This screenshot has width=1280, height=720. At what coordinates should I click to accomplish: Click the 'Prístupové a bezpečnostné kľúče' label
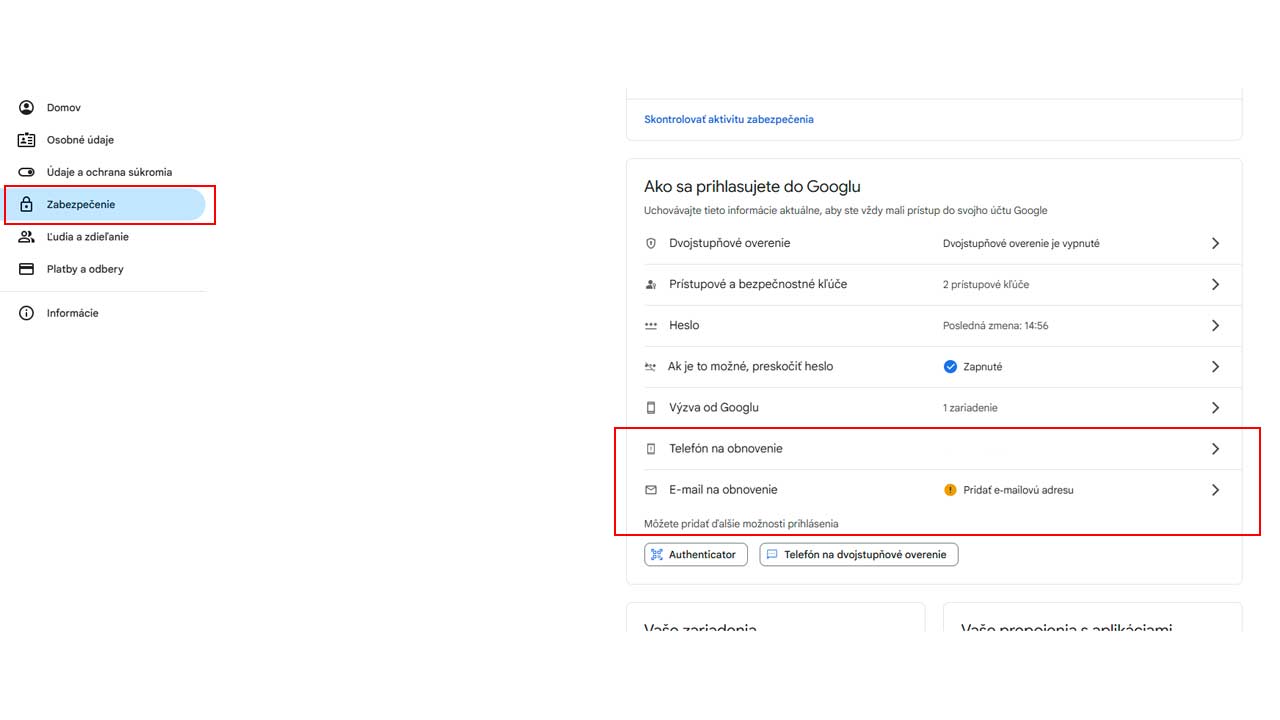pos(758,284)
